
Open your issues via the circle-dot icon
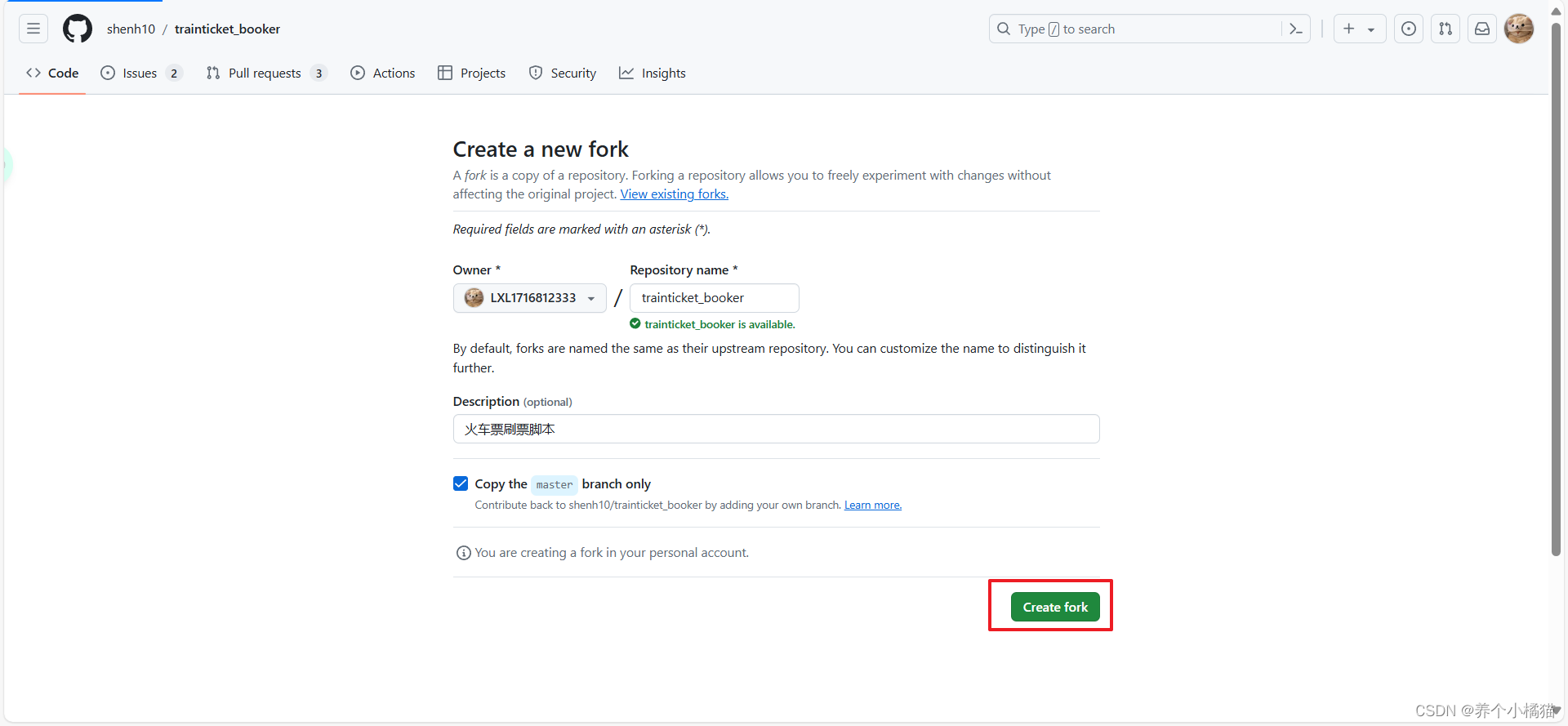click(1409, 29)
